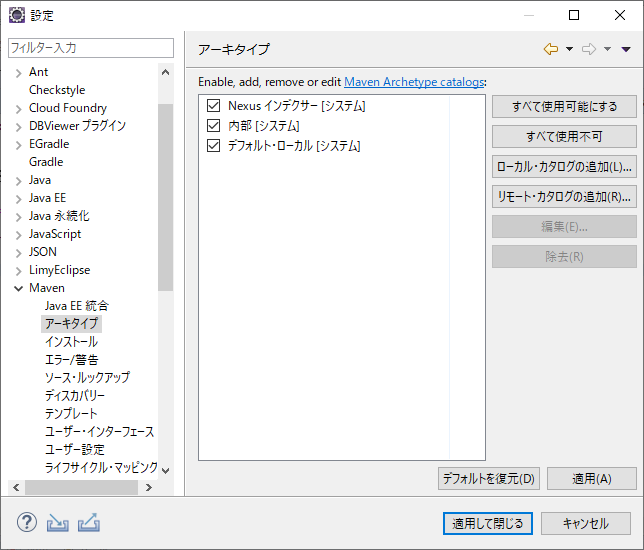Image resolution: width=644 pixels, height=550 pixels.
Task: Toggle the Nexus インデクサー [システム] checkbox
Action: (214, 106)
